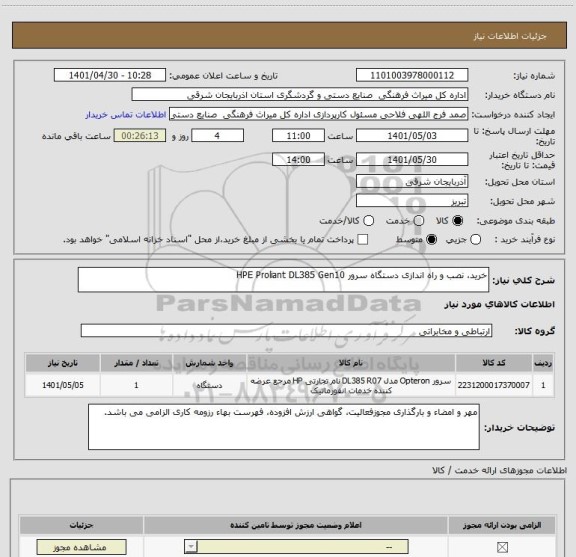The image size is (576, 557).
Task: Open the اطلاعات تماس خریدار link
Action: (x=126, y=115)
